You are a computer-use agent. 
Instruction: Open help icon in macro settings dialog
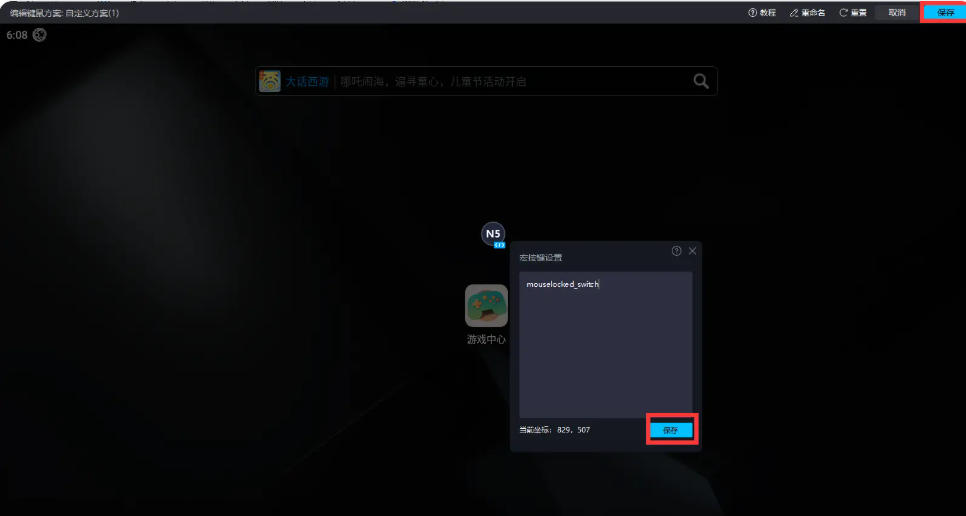(676, 251)
